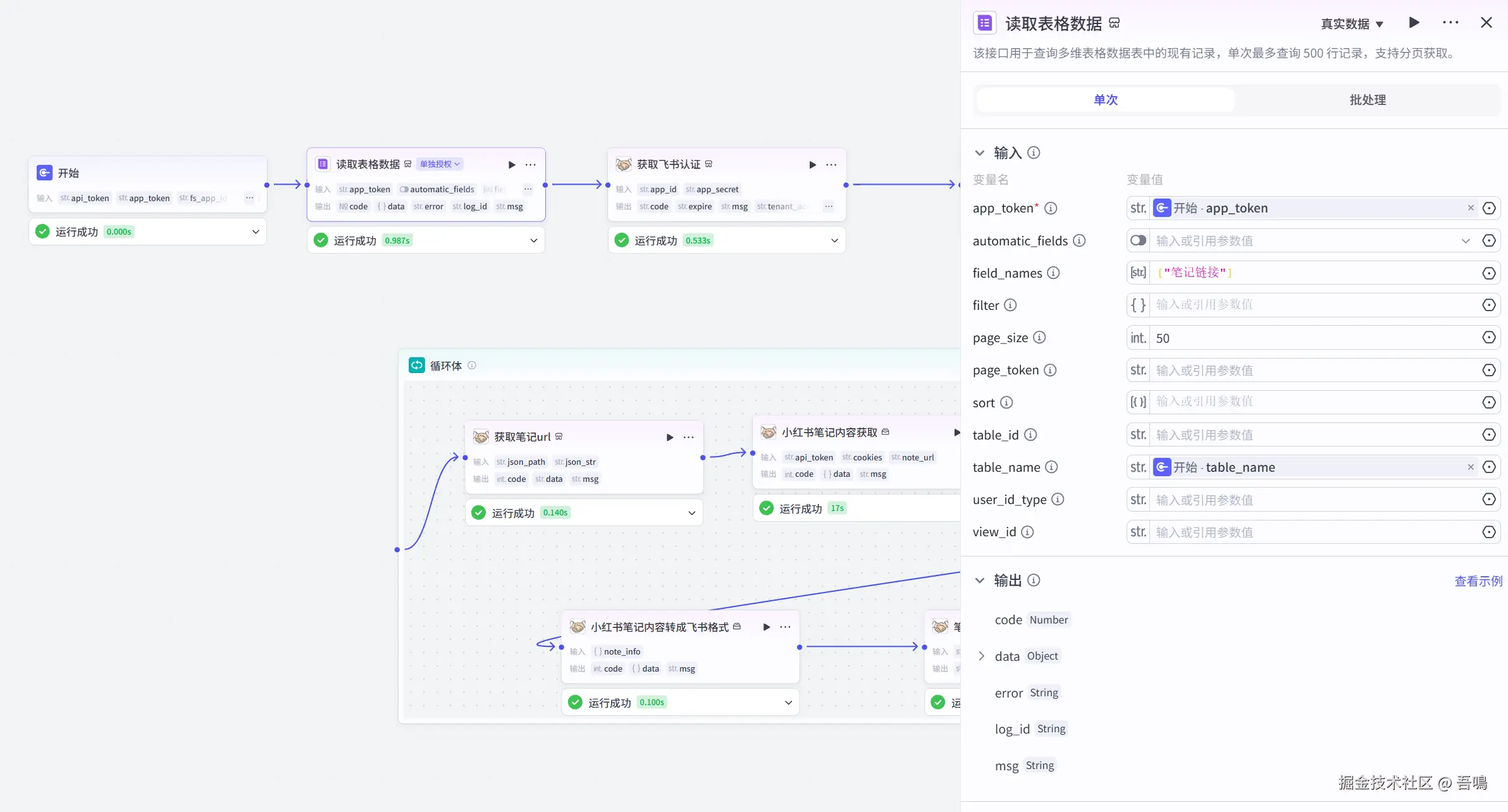The width and height of the screenshot is (1508, 812).
Task: Toggle the automatic_fields switch
Action: (1138, 240)
